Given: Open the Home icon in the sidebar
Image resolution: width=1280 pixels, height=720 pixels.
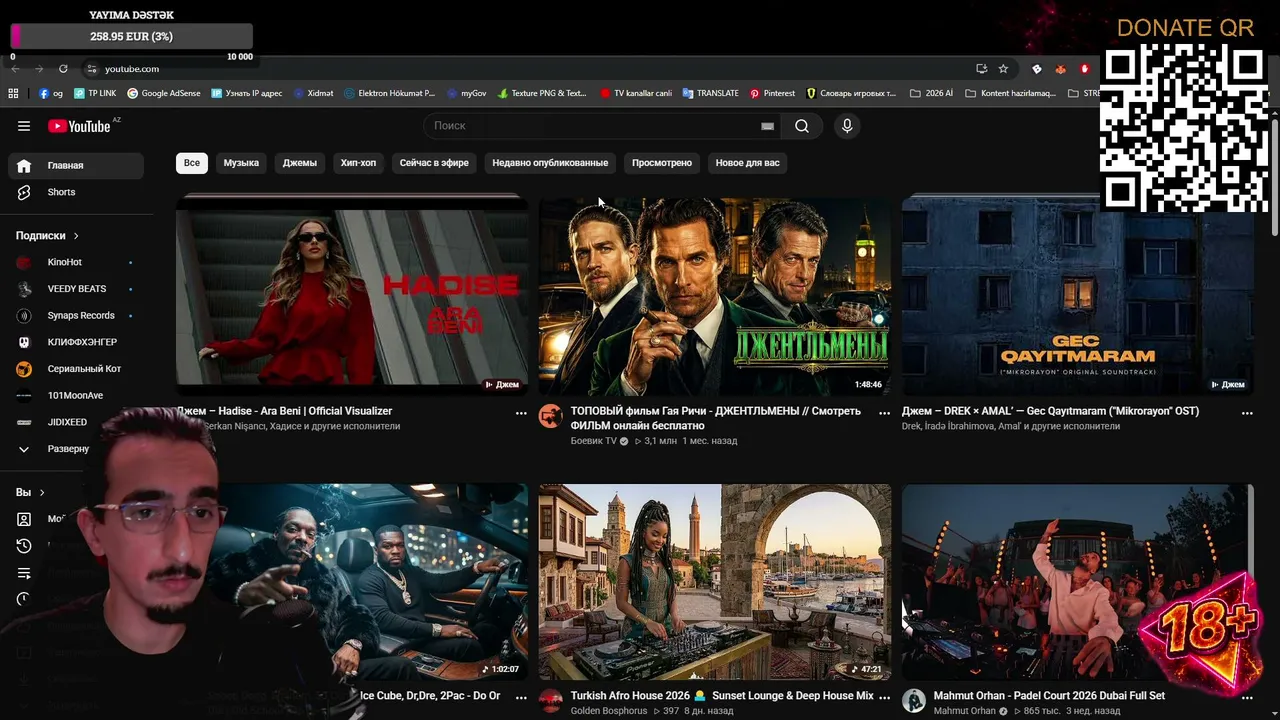Looking at the screenshot, I should [24, 165].
